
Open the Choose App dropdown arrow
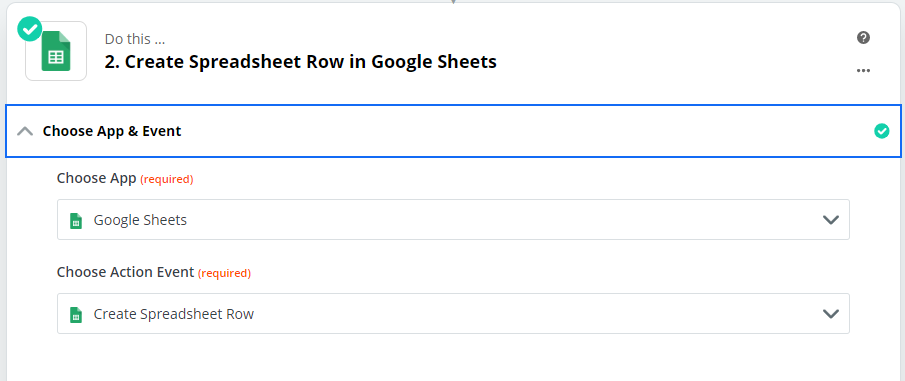(831, 220)
